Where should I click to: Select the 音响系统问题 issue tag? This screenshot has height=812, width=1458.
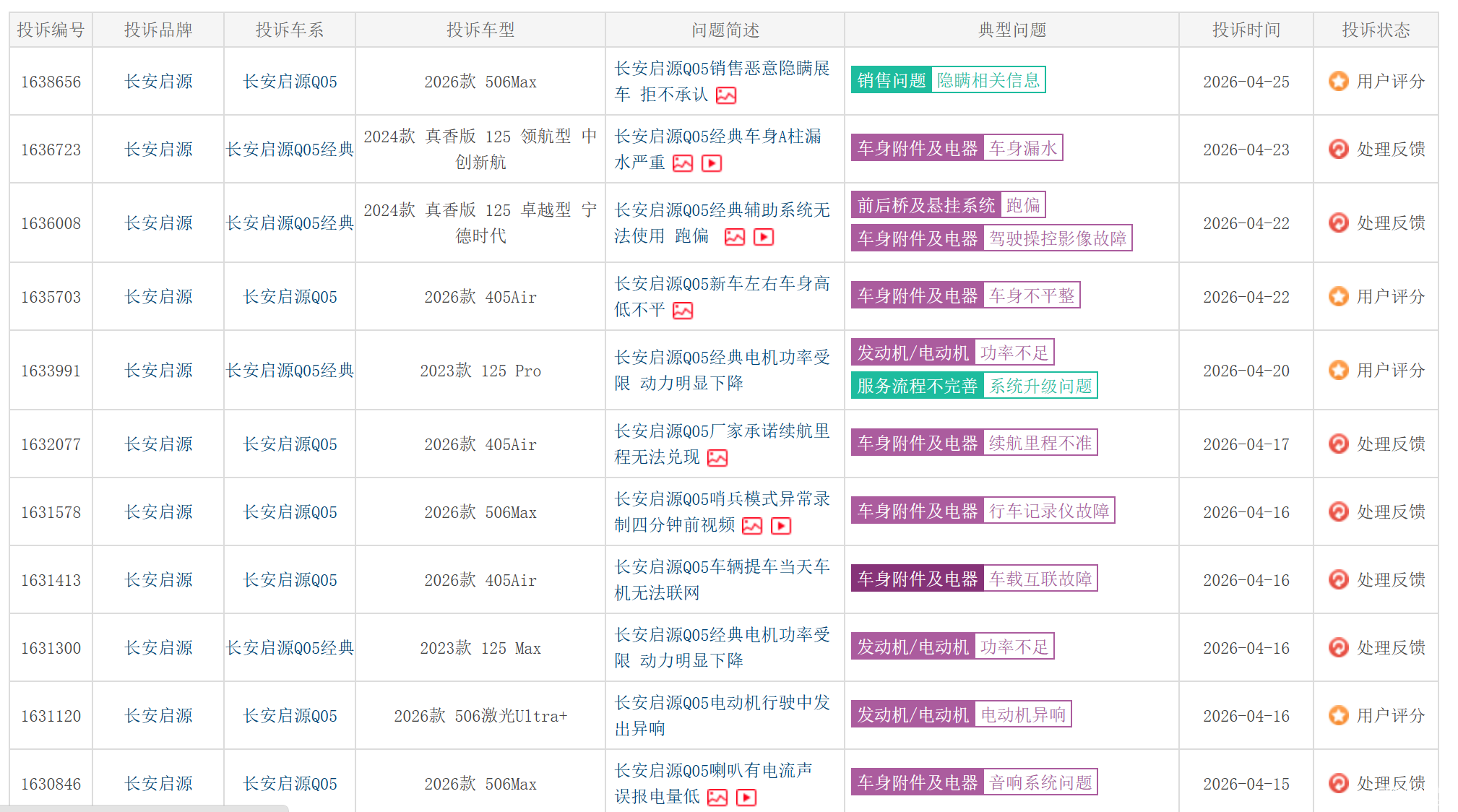pyautogui.click(x=1040, y=782)
